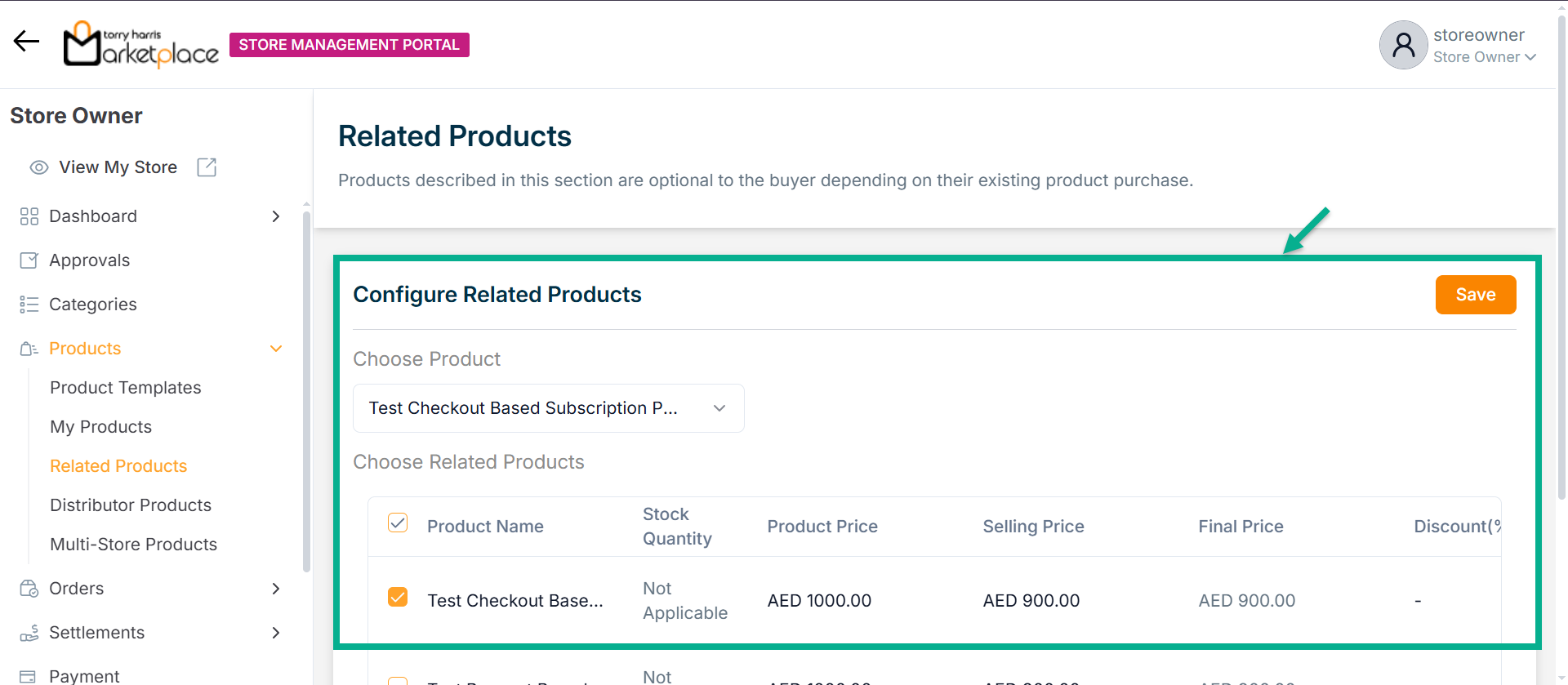Click the eye icon beside View My Store
This screenshot has width=1568, height=685.
pyautogui.click(x=38, y=167)
